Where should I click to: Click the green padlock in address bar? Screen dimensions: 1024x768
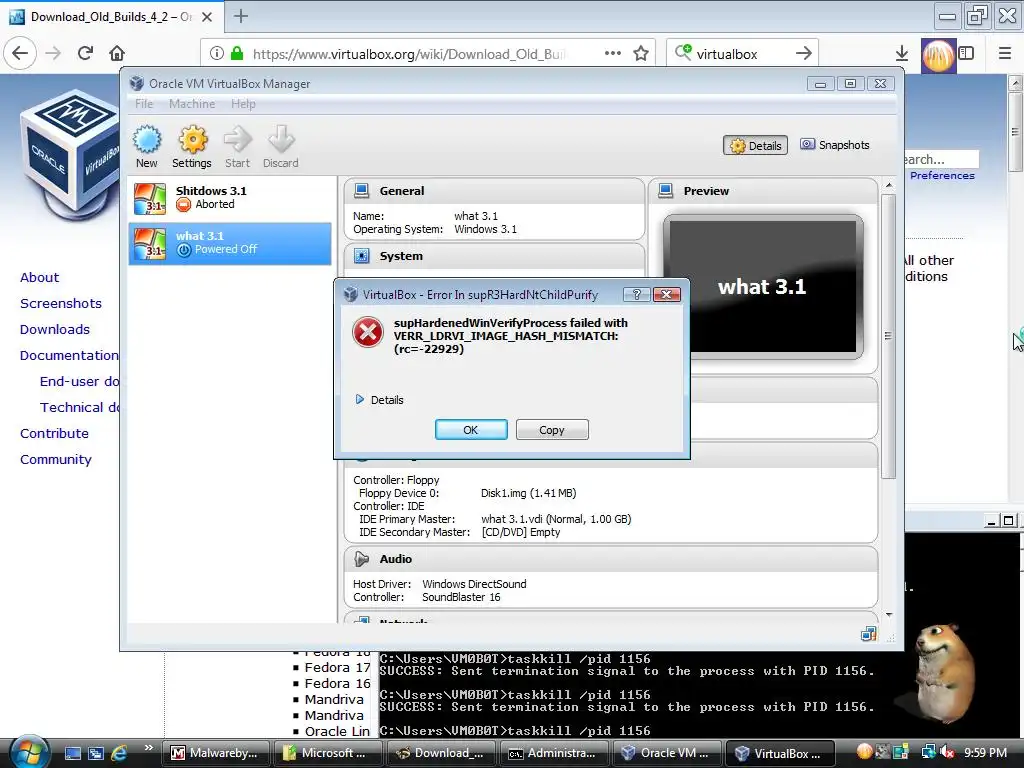click(x=237, y=53)
